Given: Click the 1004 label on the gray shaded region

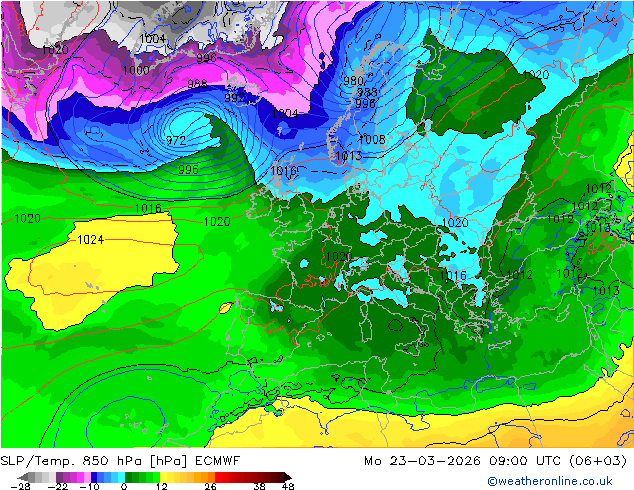Looking at the screenshot, I should [x=152, y=38].
